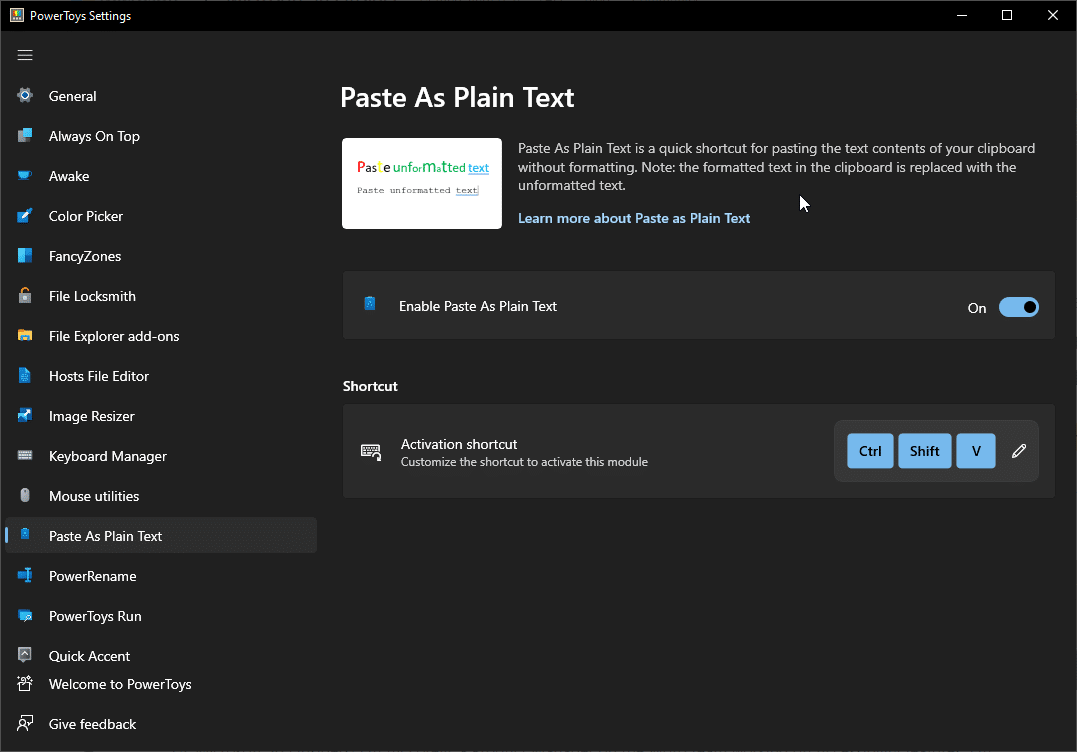This screenshot has width=1077, height=752.
Task: Open the File Locksmith page
Action: 159,296
